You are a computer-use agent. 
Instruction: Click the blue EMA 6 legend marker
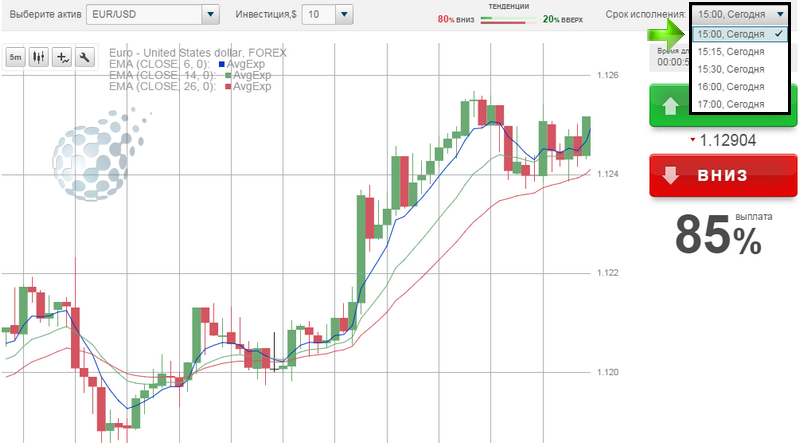pos(221,65)
